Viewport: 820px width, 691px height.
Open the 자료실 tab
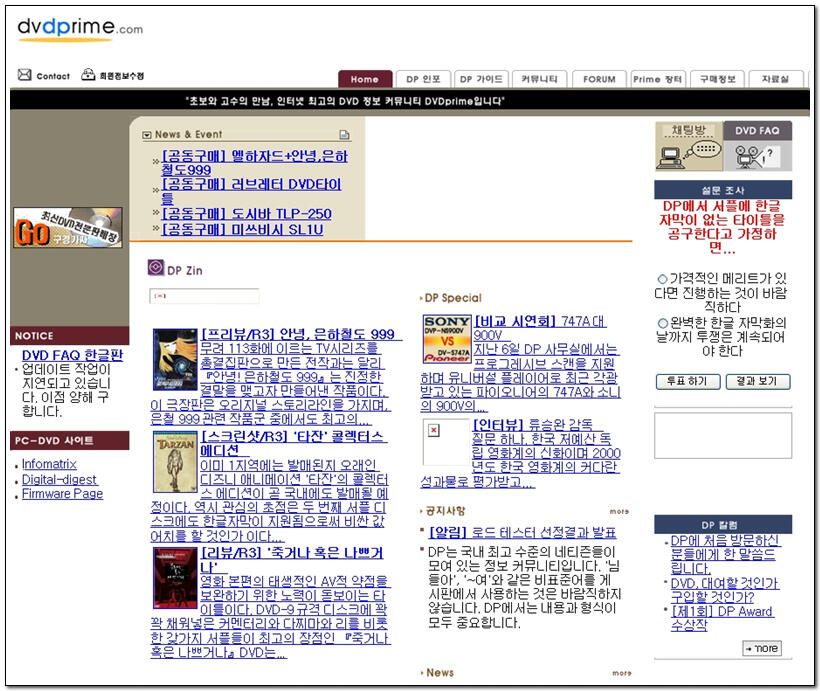[x=776, y=79]
